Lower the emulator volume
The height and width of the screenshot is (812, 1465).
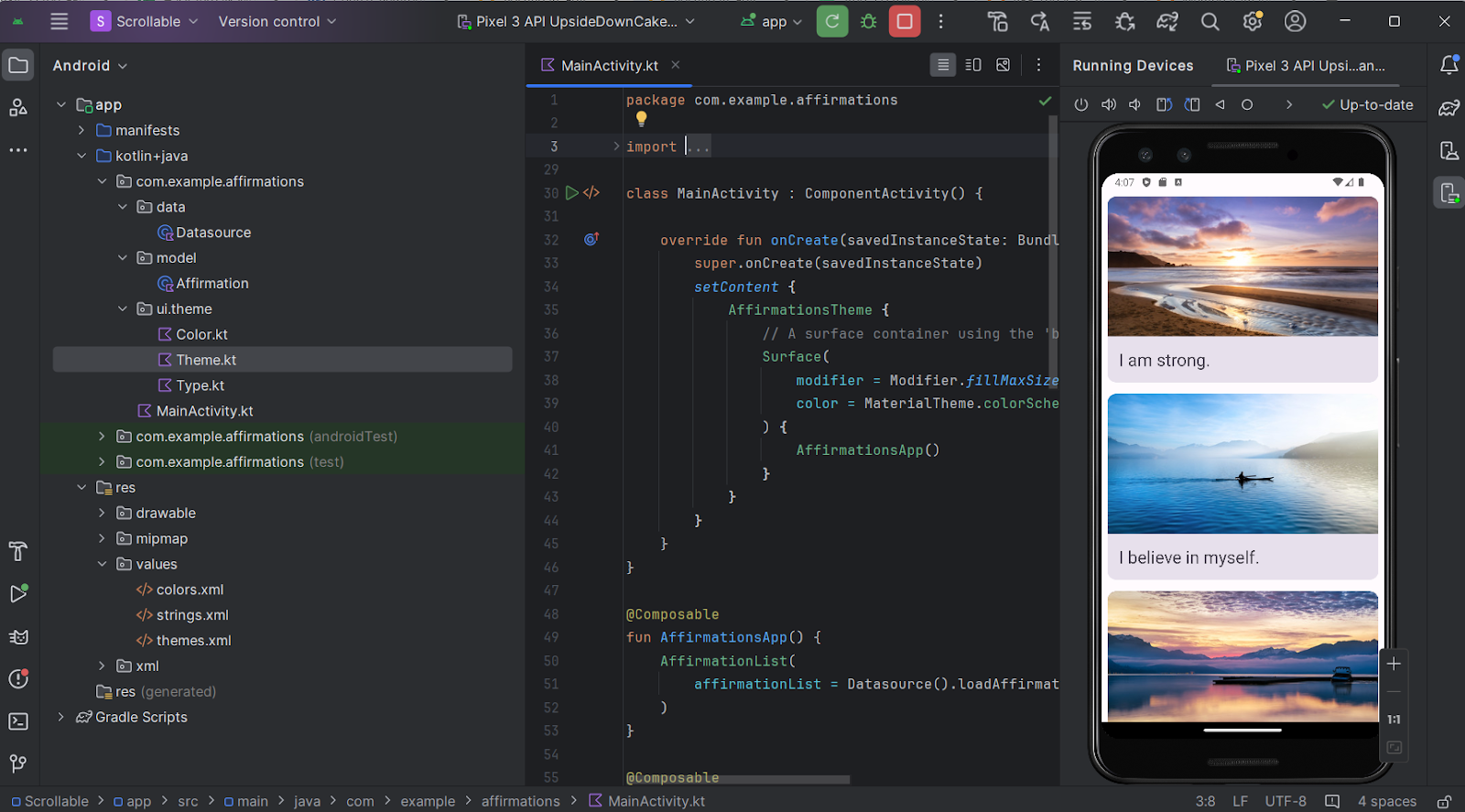(1135, 104)
